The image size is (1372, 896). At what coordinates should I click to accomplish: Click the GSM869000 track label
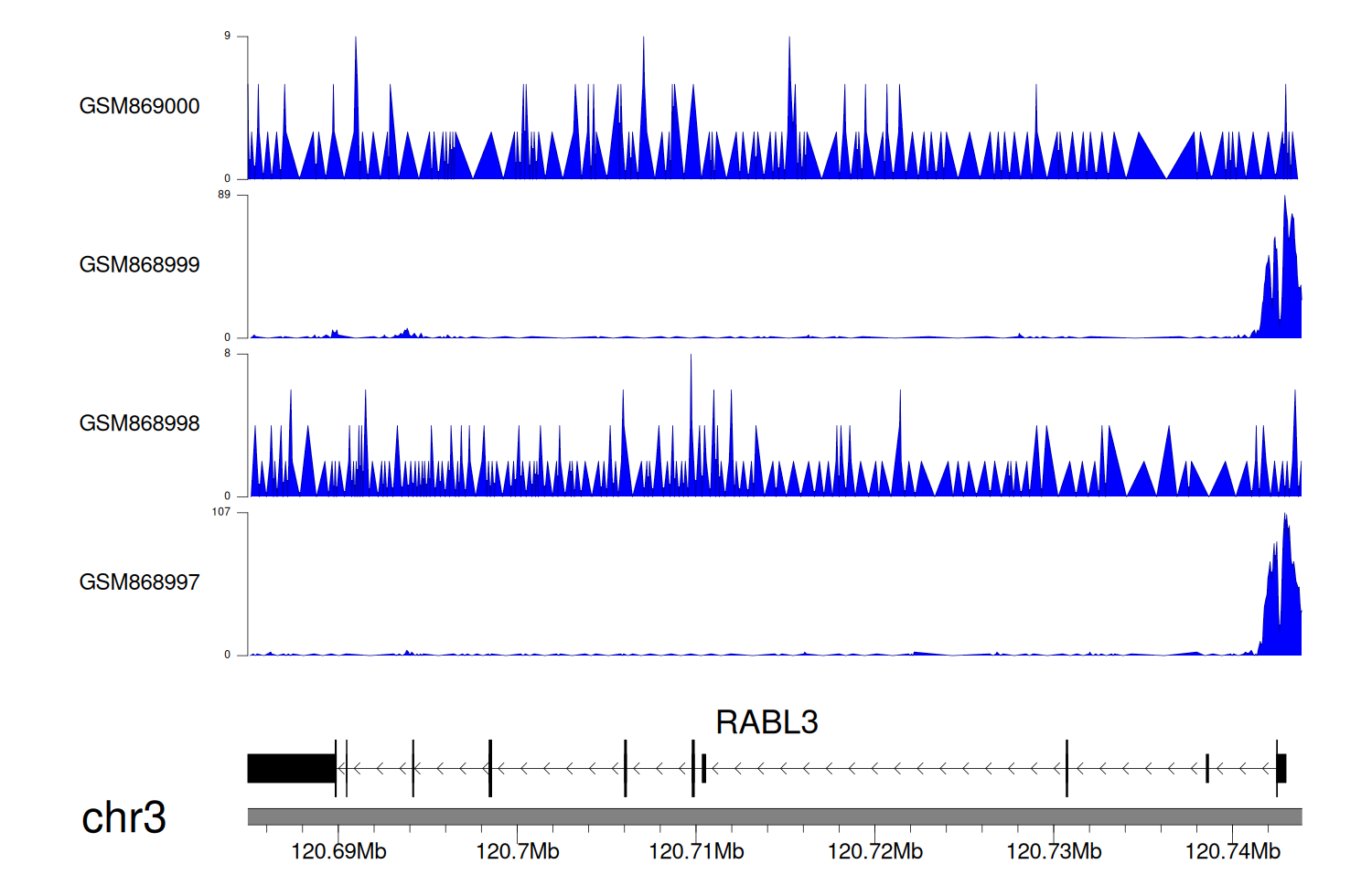[x=139, y=106]
